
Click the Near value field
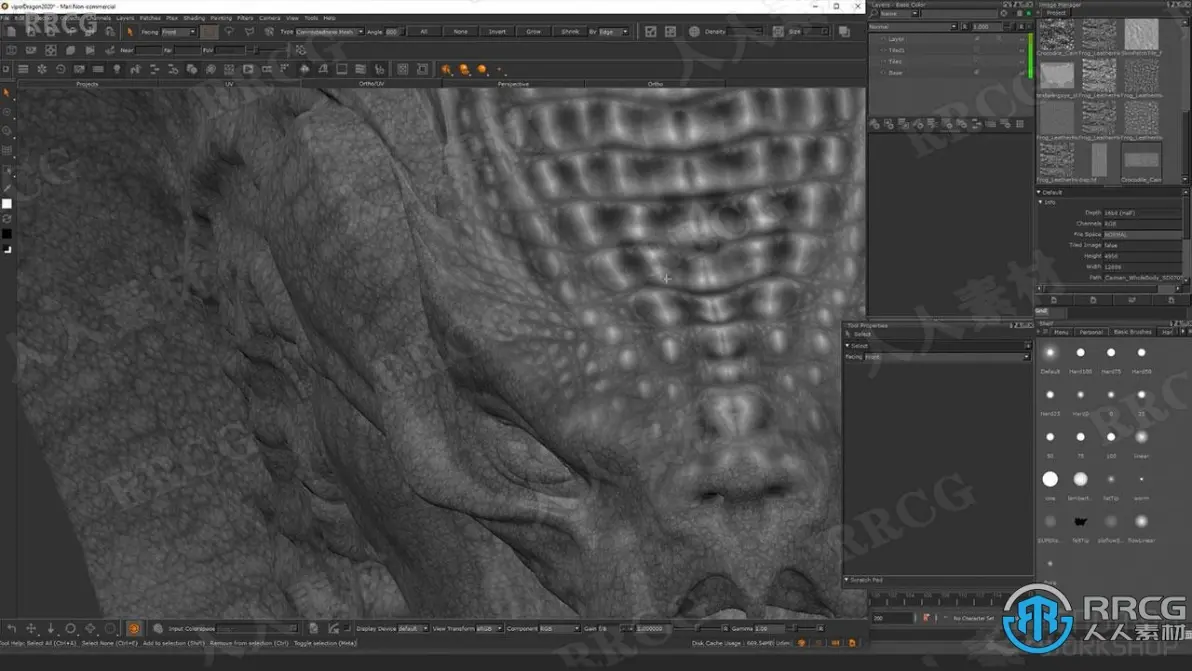tap(148, 50)
